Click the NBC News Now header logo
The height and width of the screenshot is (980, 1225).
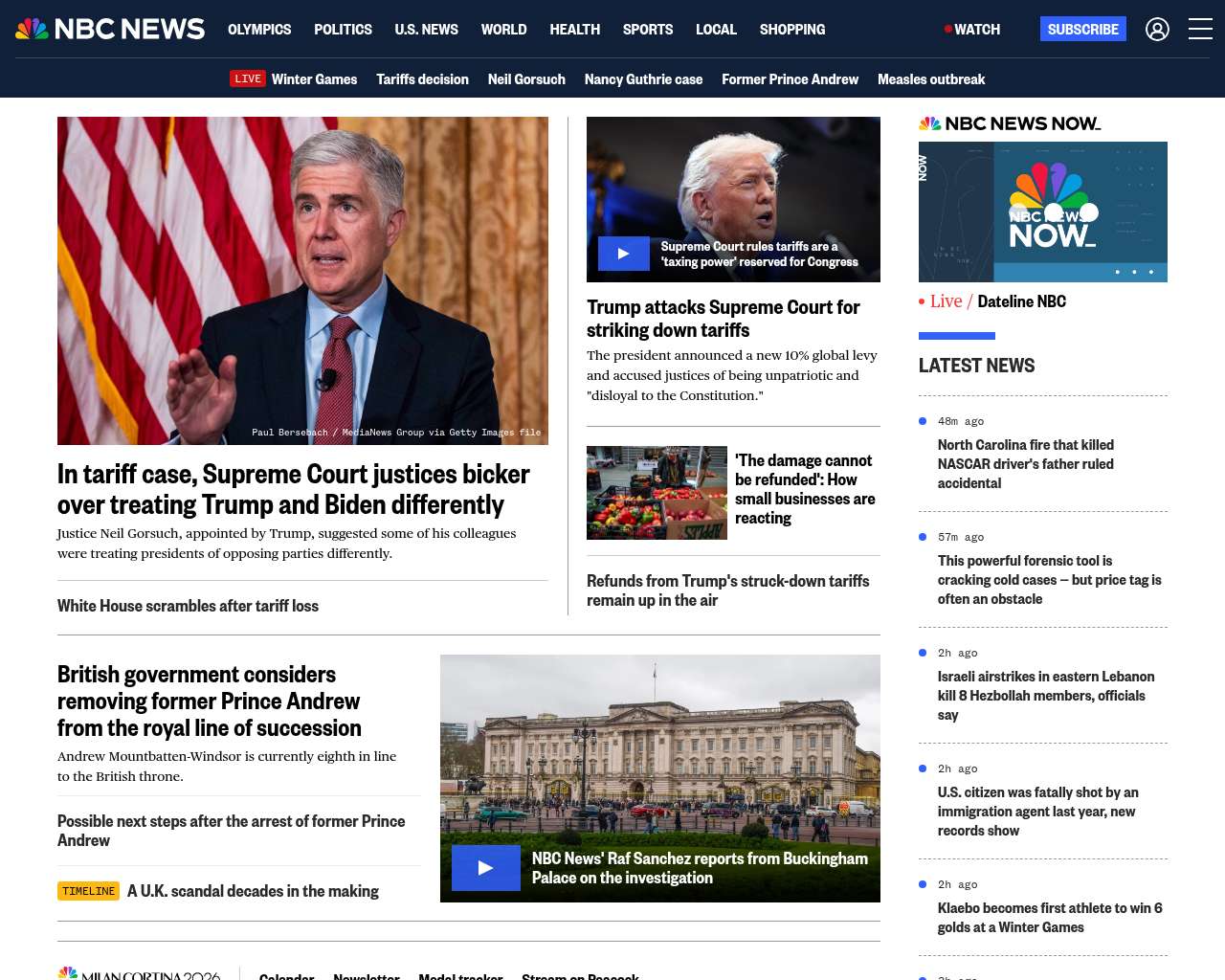[x=1009, y=123]
